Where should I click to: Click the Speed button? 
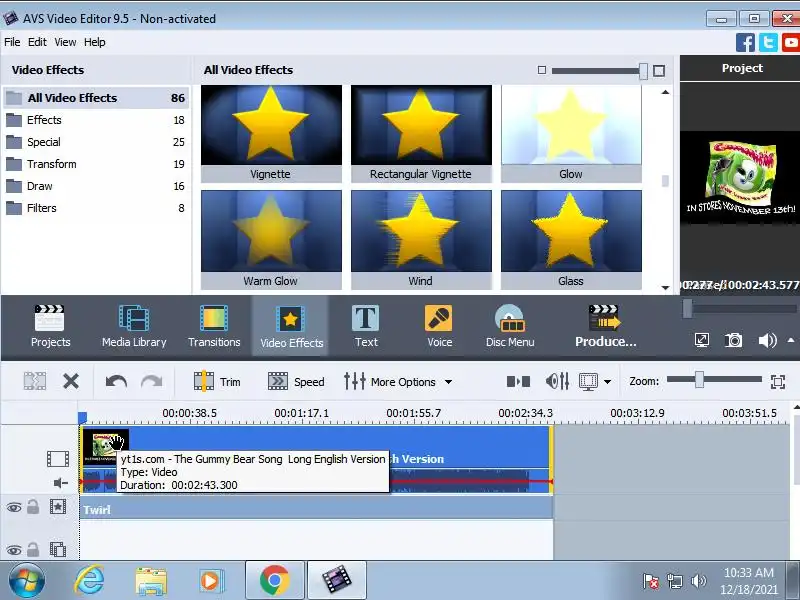pyautogui.click(x=296, y=382)
